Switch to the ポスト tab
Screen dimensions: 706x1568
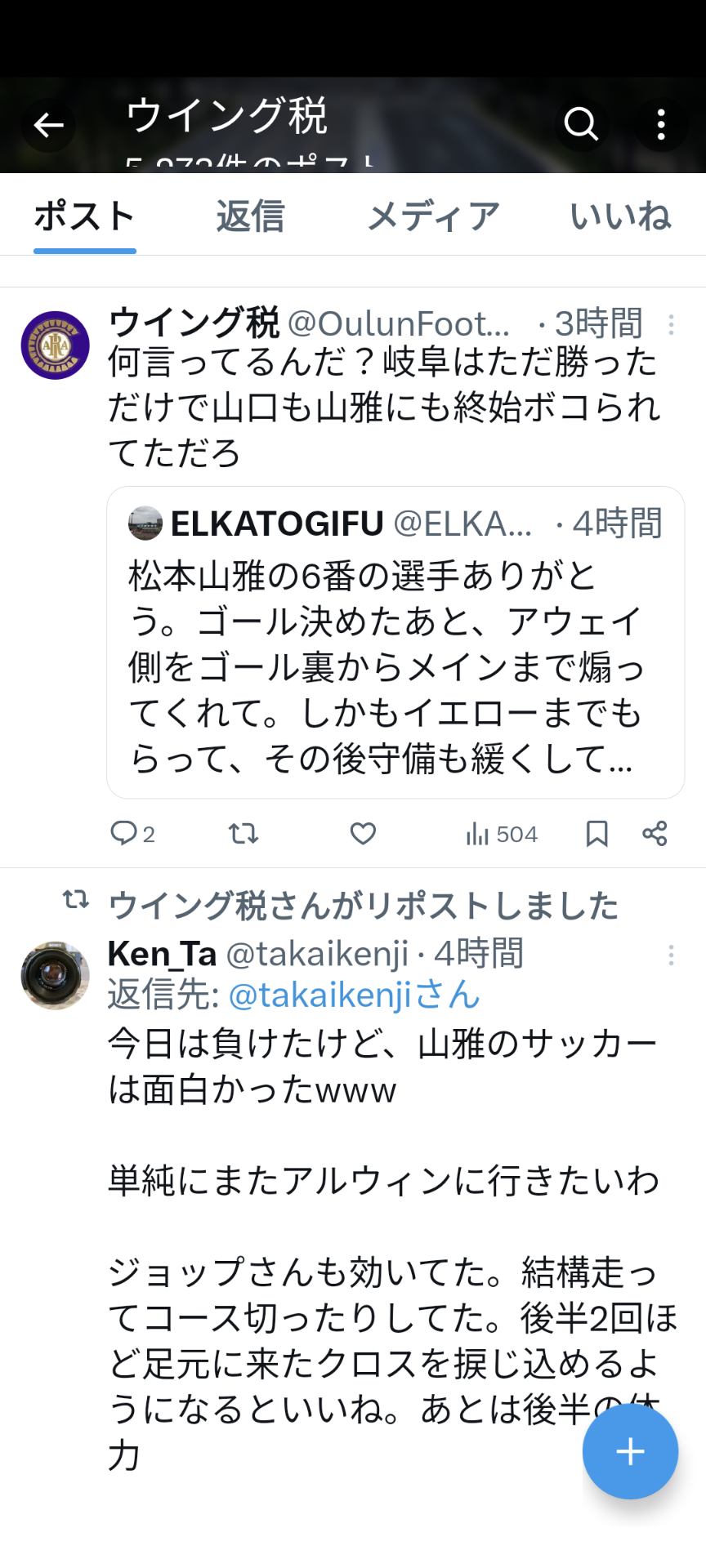click(85, 217)
